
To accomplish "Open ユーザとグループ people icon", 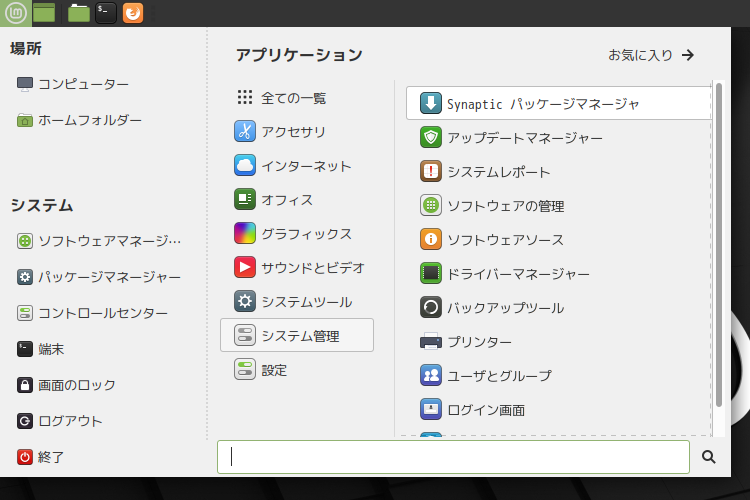I will [x=430, y=375].
